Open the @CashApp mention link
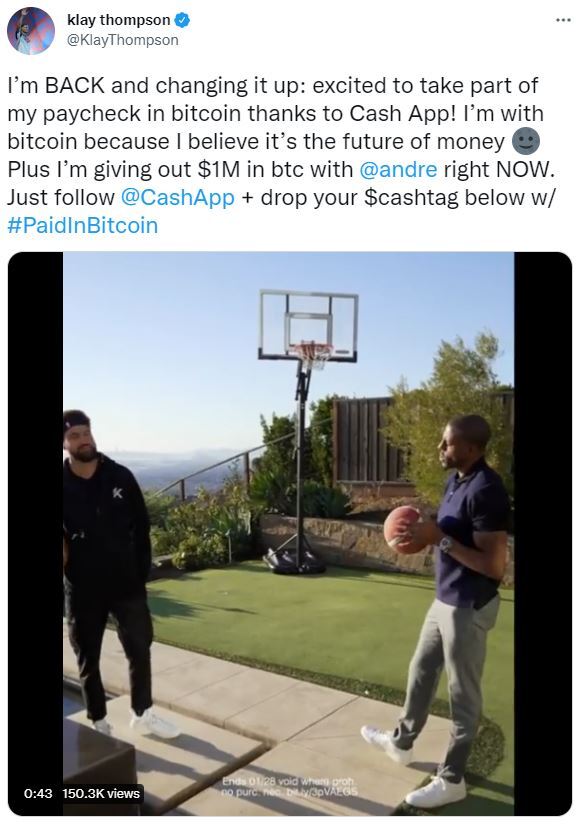 point(178,197)
